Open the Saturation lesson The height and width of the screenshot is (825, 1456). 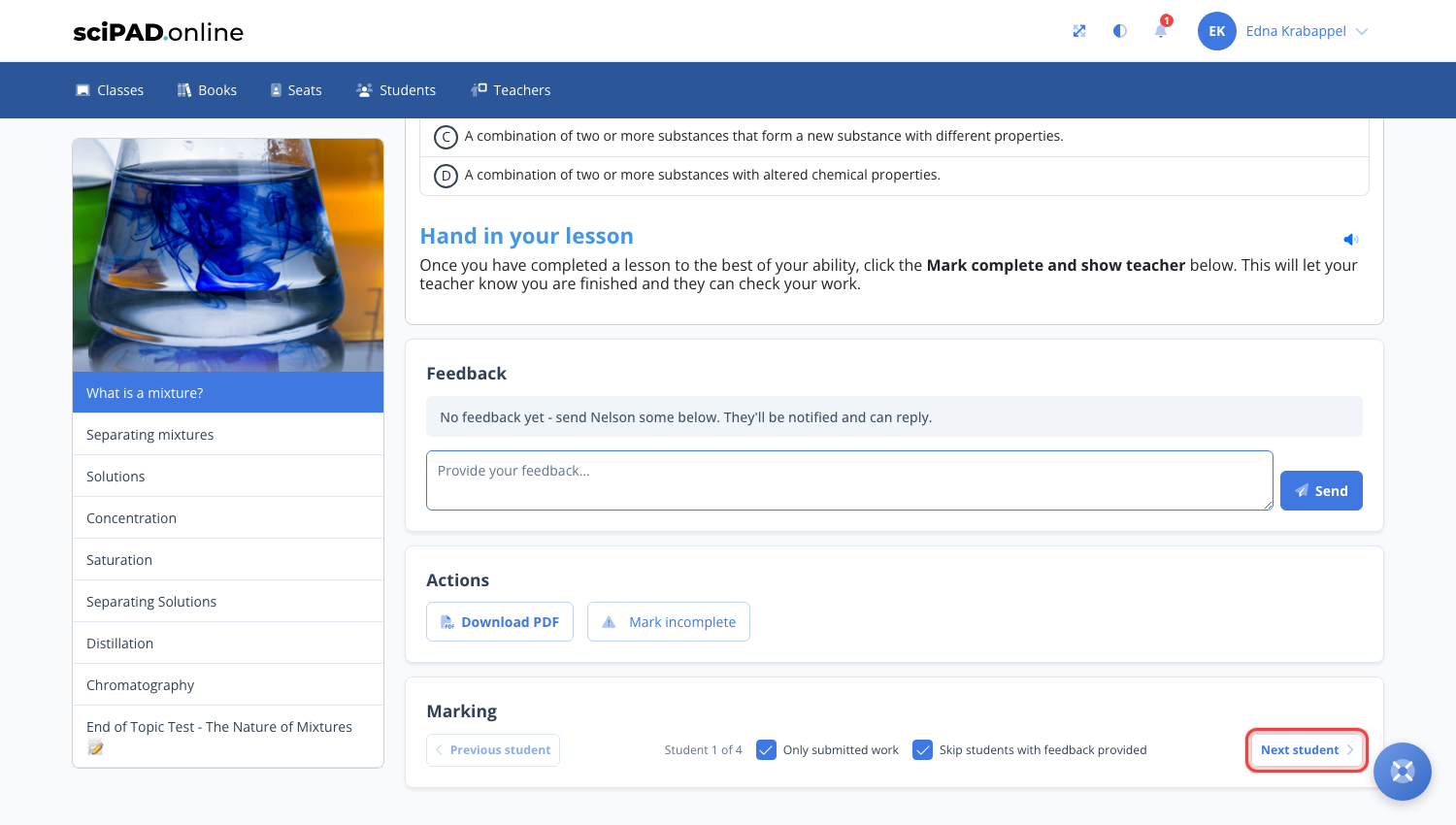[x=228, y=560]
